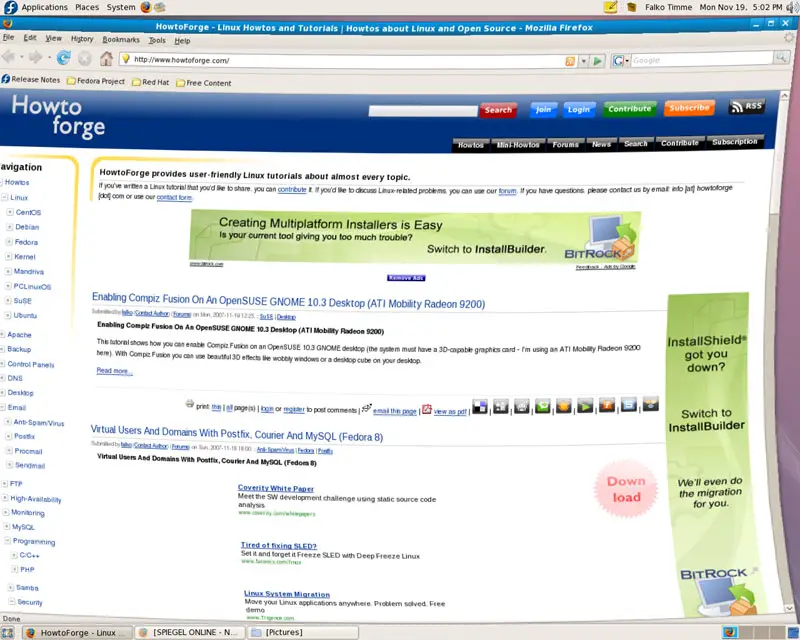Open the Fedora logo Applications icon
800x640 pixels.
10,7
